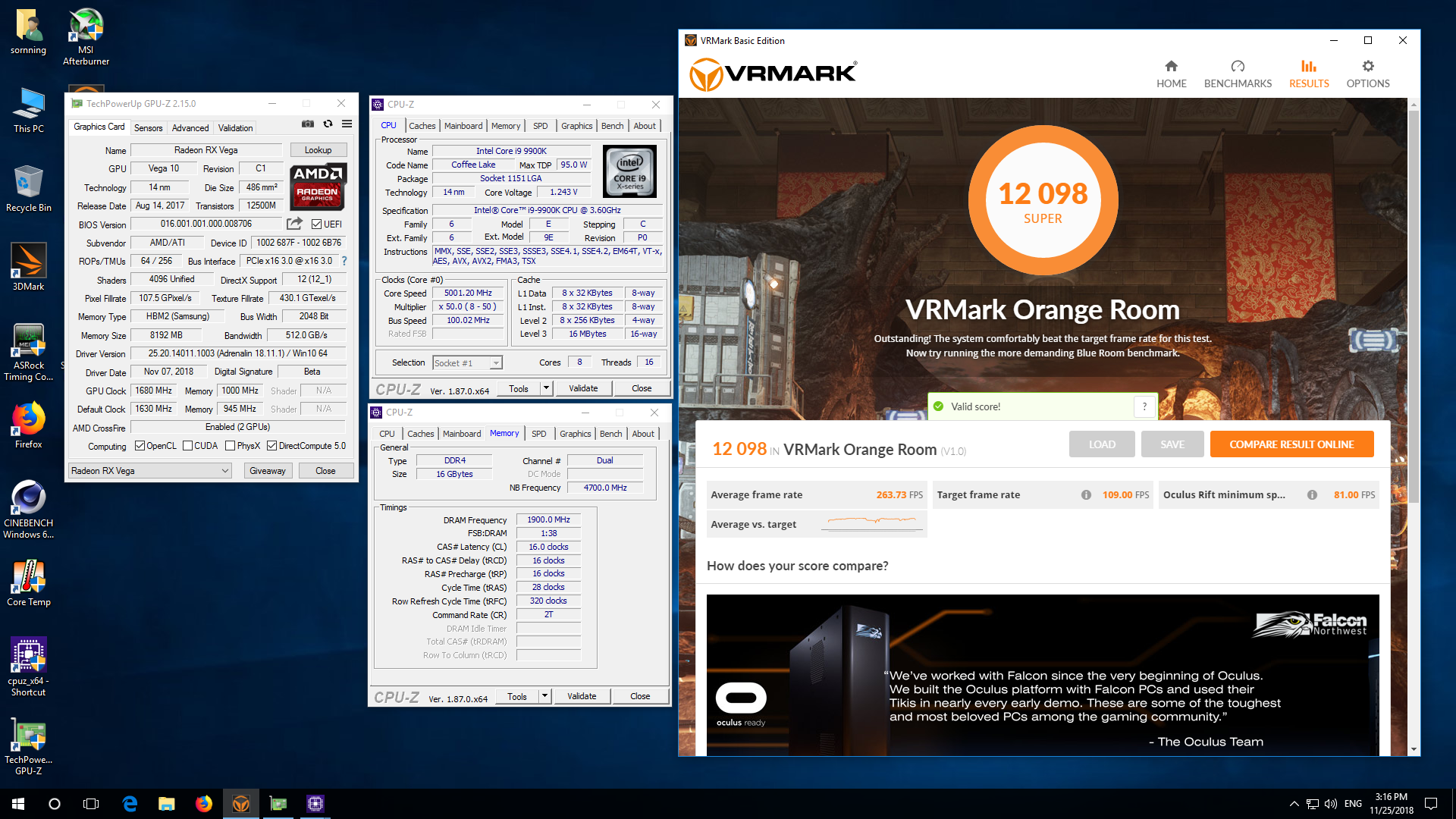Expand Tools dropdown arrow in bottom CPU-Z
This screenshot has width=1456, height=819.
(x=544, y=696)
